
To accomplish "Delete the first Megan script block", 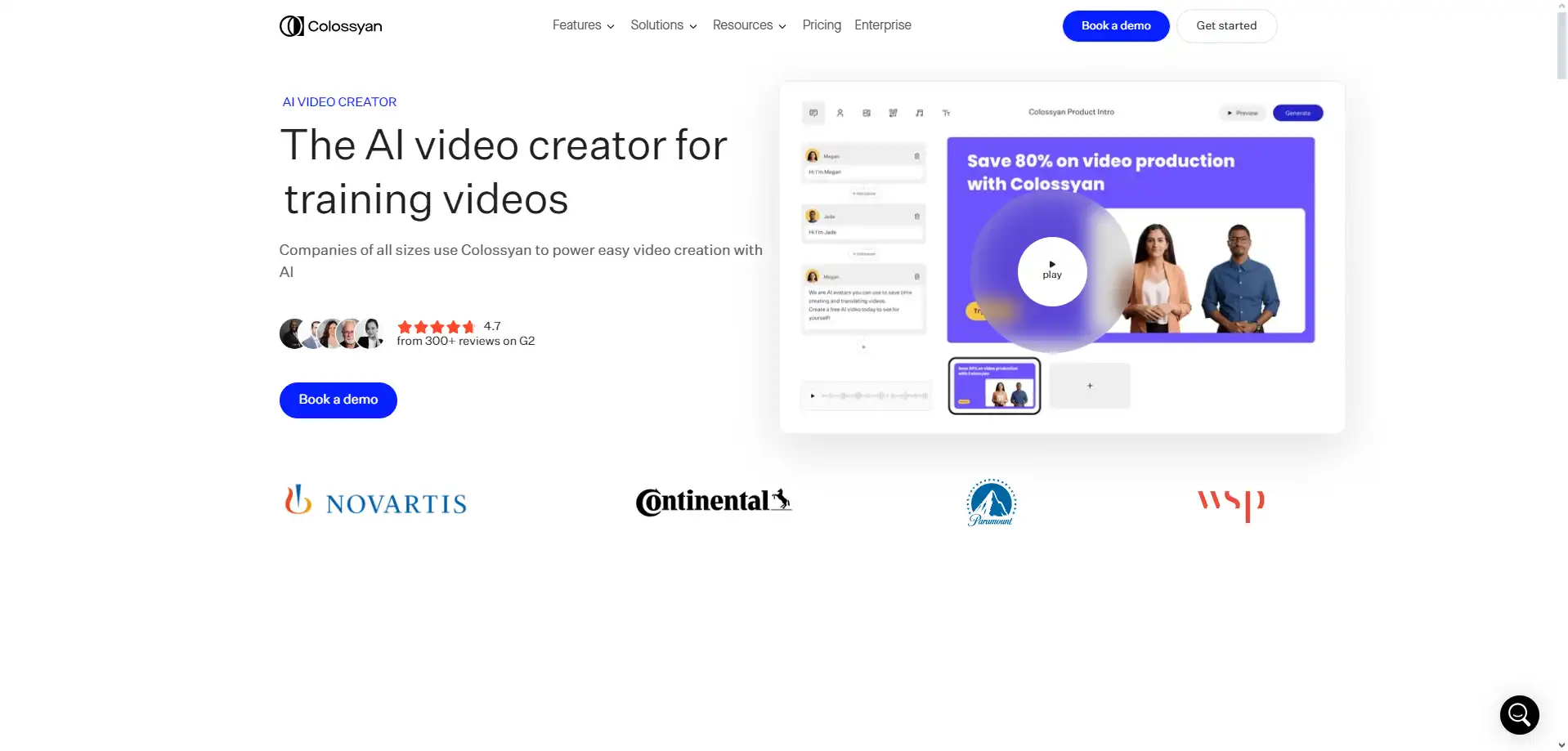I will 916,156.
